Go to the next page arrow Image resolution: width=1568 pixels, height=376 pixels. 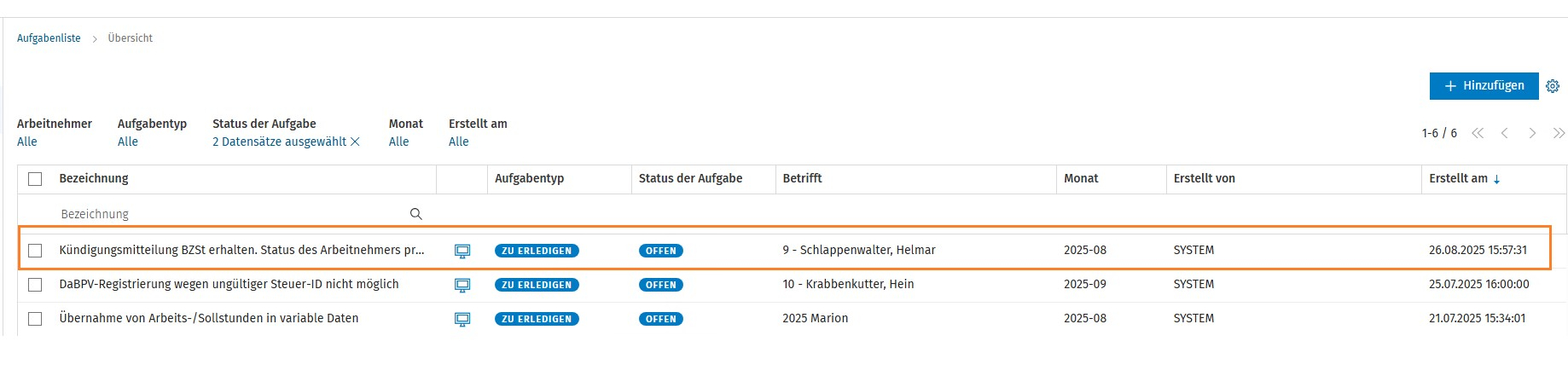pos(1532,133)
